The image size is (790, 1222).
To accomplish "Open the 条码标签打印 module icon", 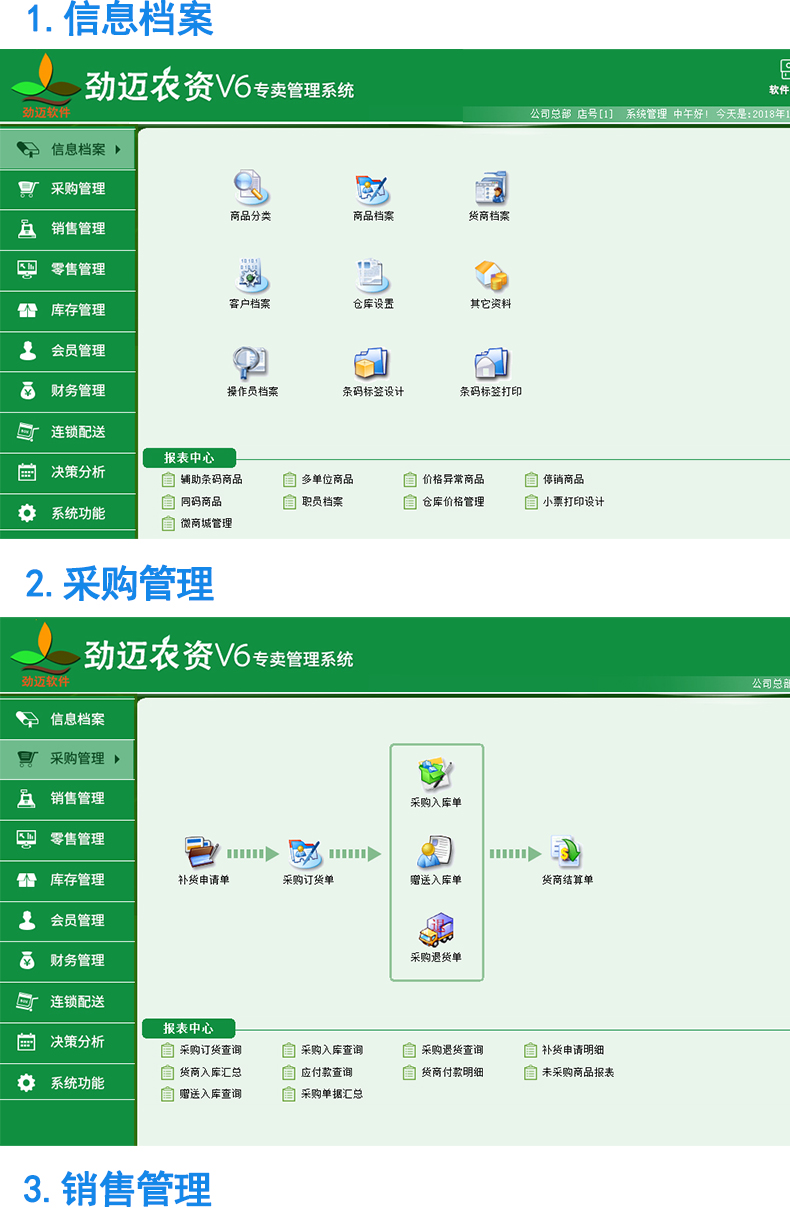I will click(x=490, y=371).
